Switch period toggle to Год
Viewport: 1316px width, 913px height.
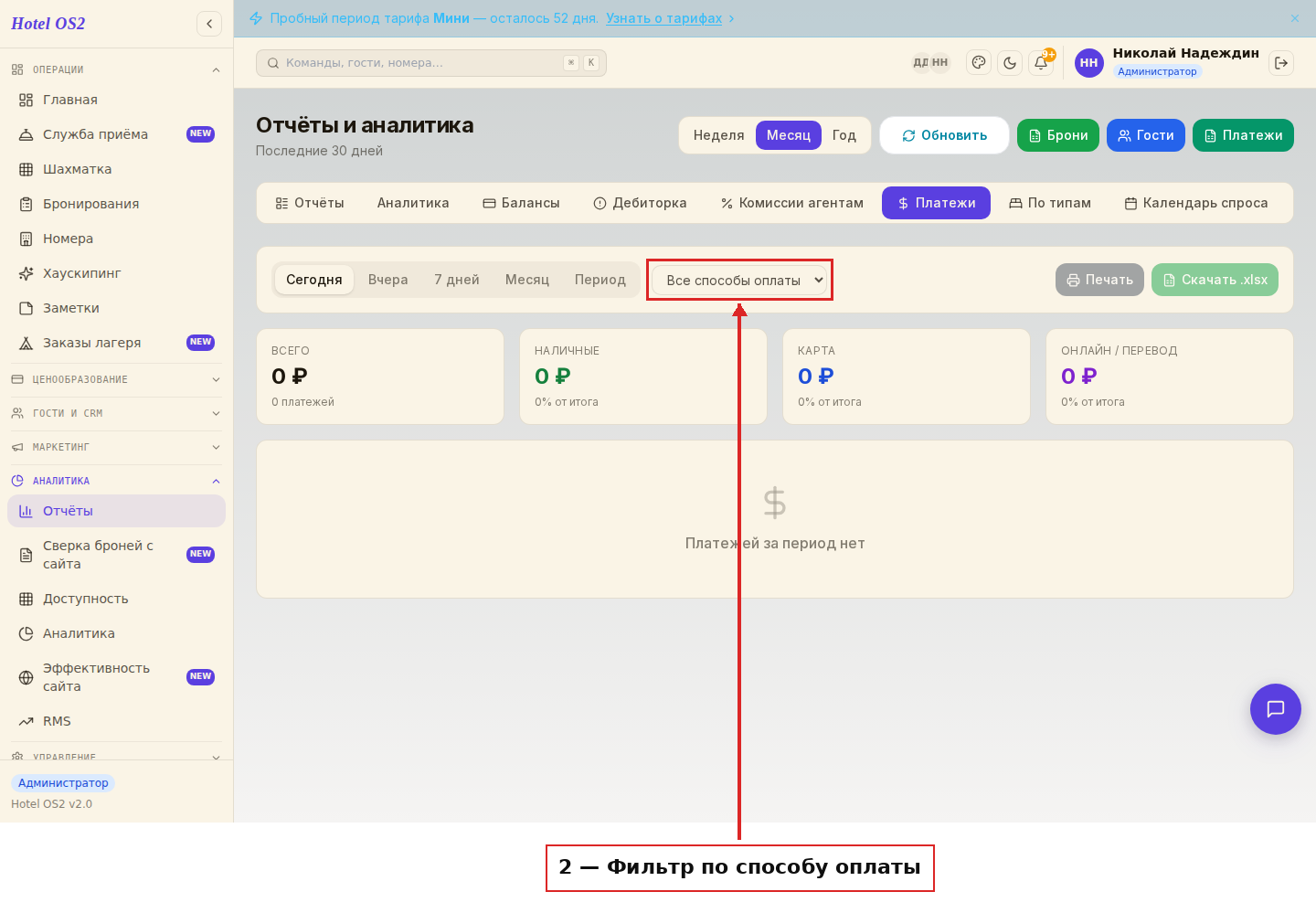[844, 135]
